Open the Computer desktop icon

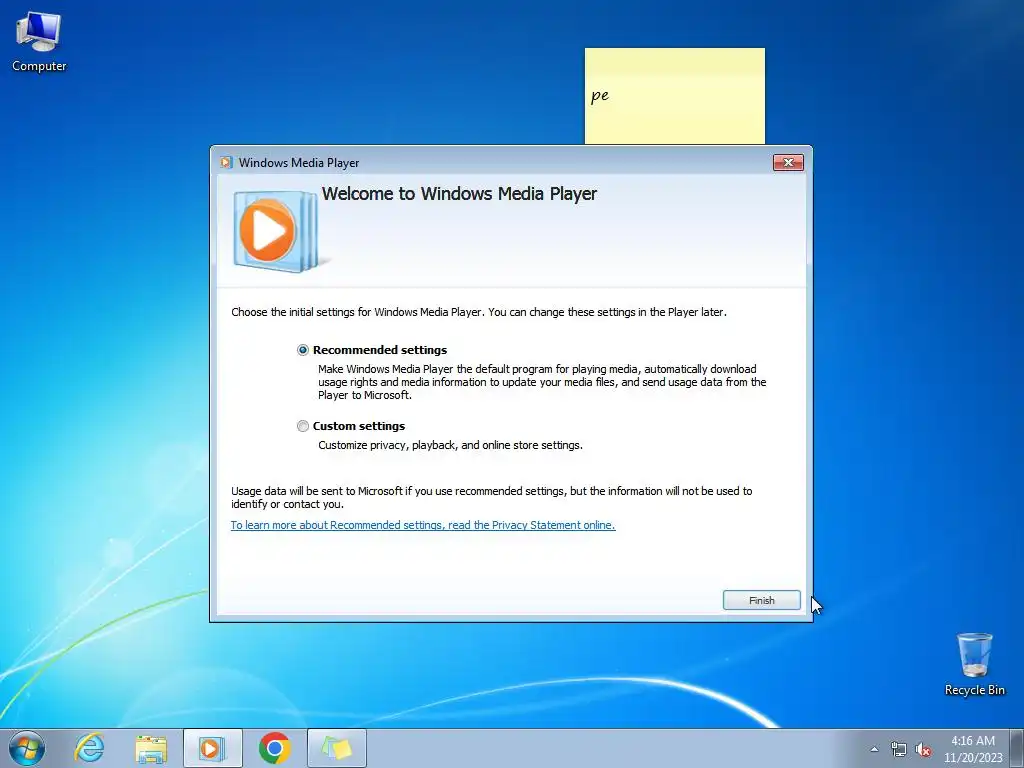[x=39, y=42]
